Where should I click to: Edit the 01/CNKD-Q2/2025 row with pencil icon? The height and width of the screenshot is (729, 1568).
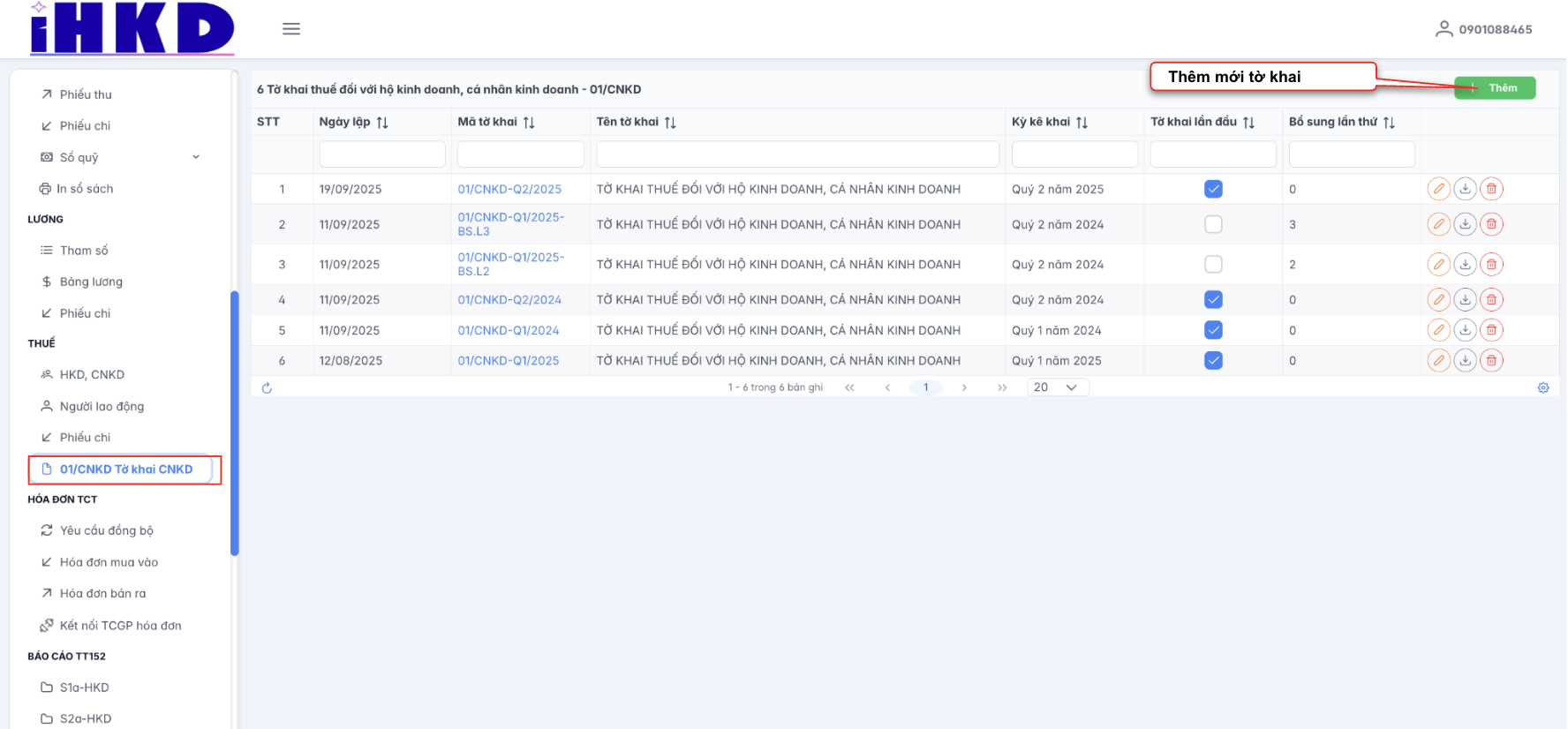(x=1438, y=189)
